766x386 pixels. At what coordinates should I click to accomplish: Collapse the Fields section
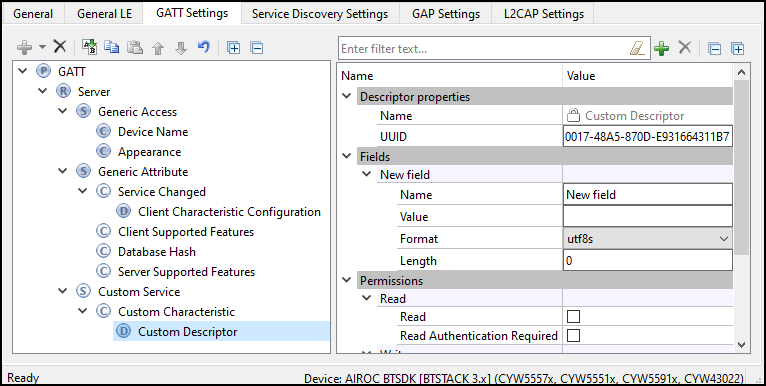point(347,156)
